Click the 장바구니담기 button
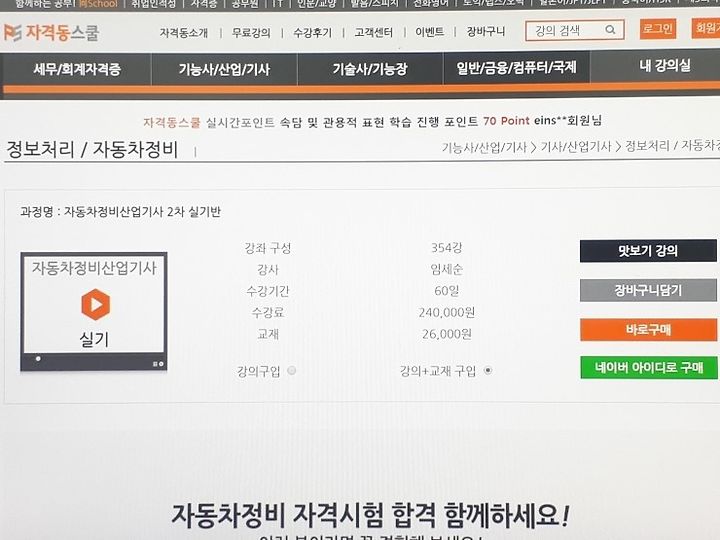The width and height of the screenshot is (720, 540). click(x=648, y=290)
